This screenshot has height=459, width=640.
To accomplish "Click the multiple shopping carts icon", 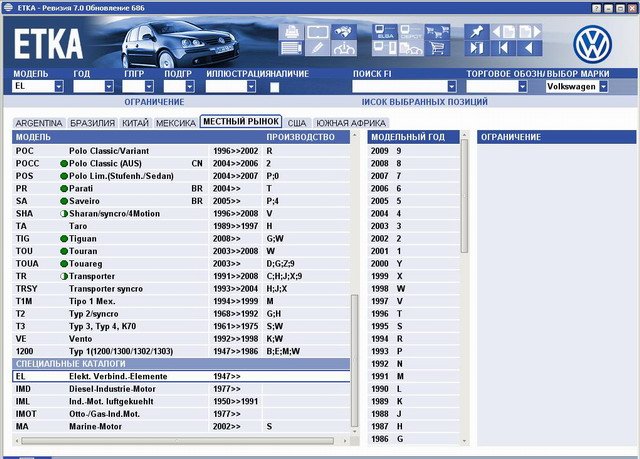I will [x=437, y=32].
